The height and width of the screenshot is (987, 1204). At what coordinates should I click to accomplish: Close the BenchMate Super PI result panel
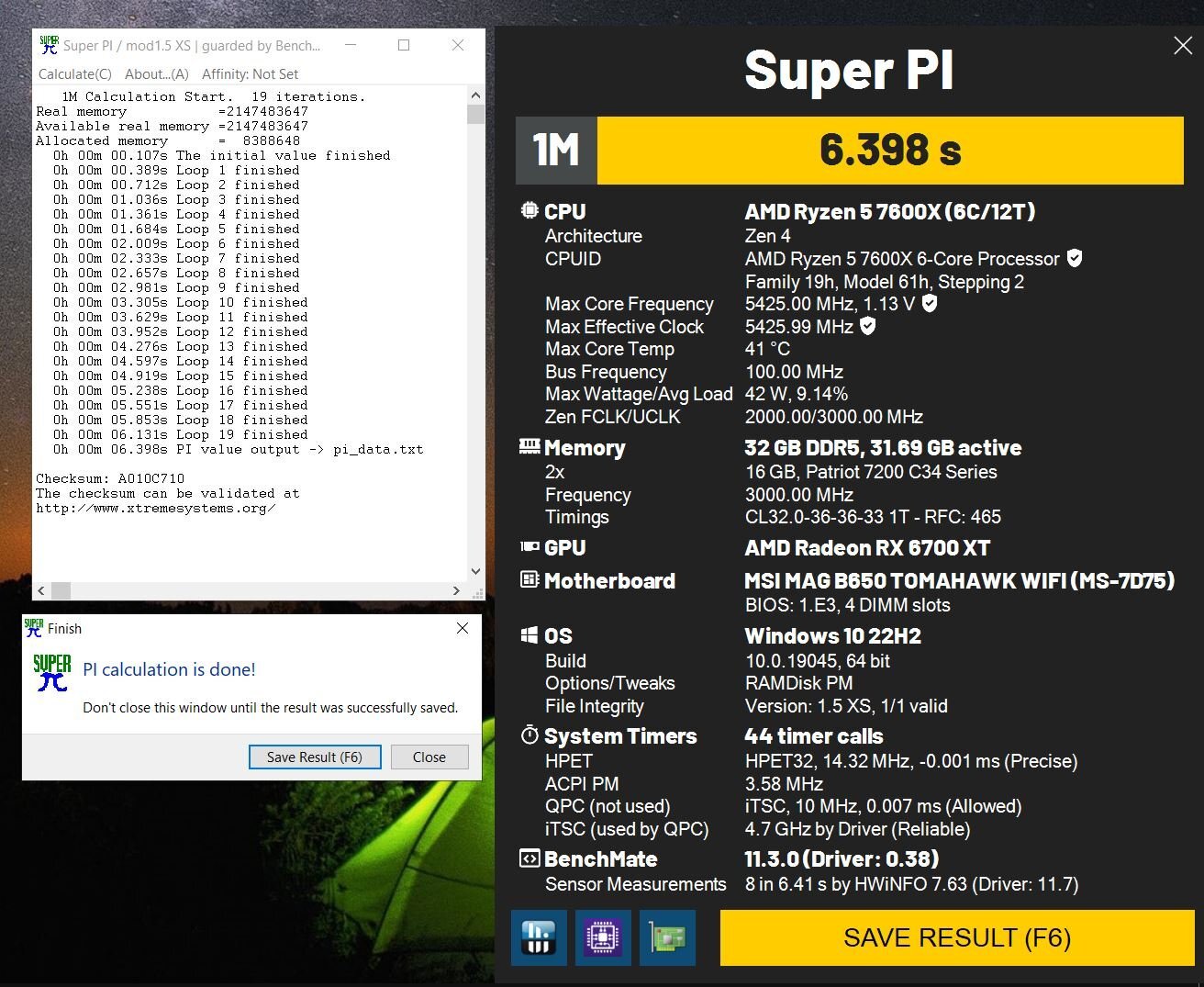[x=1183, y=46]
